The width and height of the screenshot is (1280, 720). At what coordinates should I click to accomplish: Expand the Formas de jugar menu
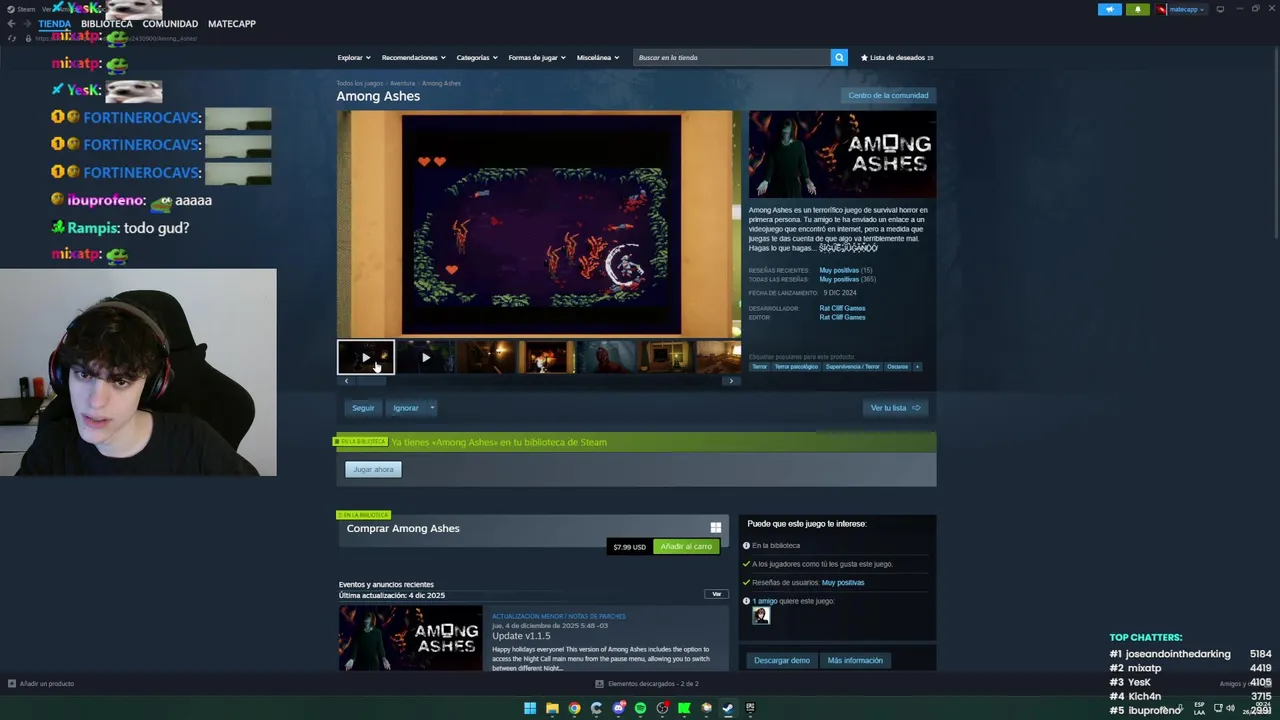537,57
